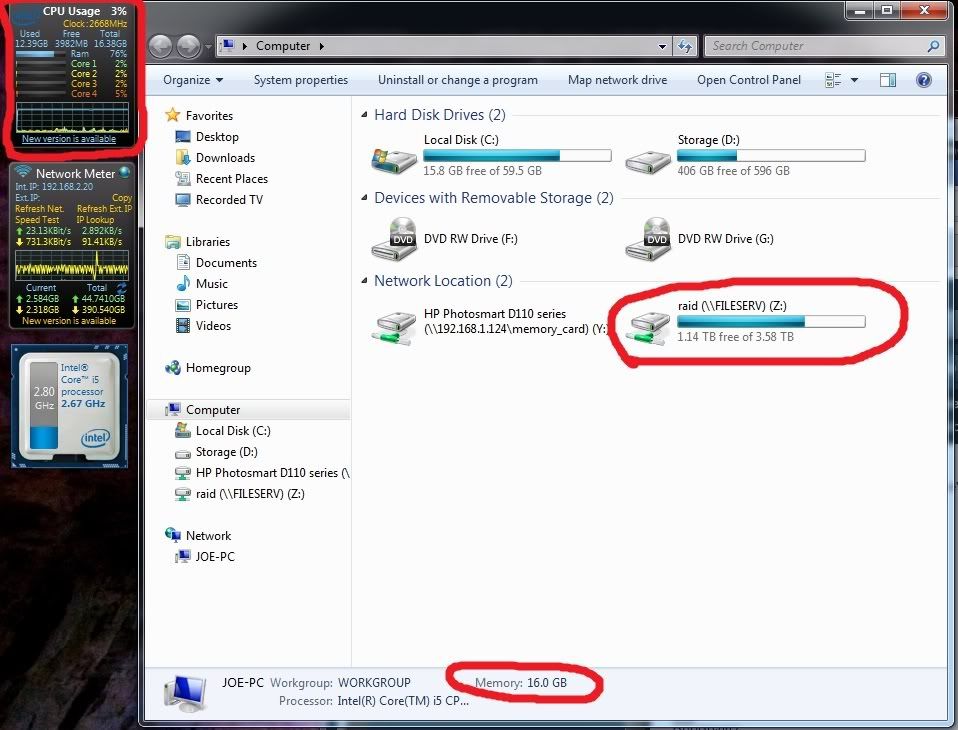Open recent pages dropdown beside Forward button
Screen dimensions: 958x730
point(208,46)
